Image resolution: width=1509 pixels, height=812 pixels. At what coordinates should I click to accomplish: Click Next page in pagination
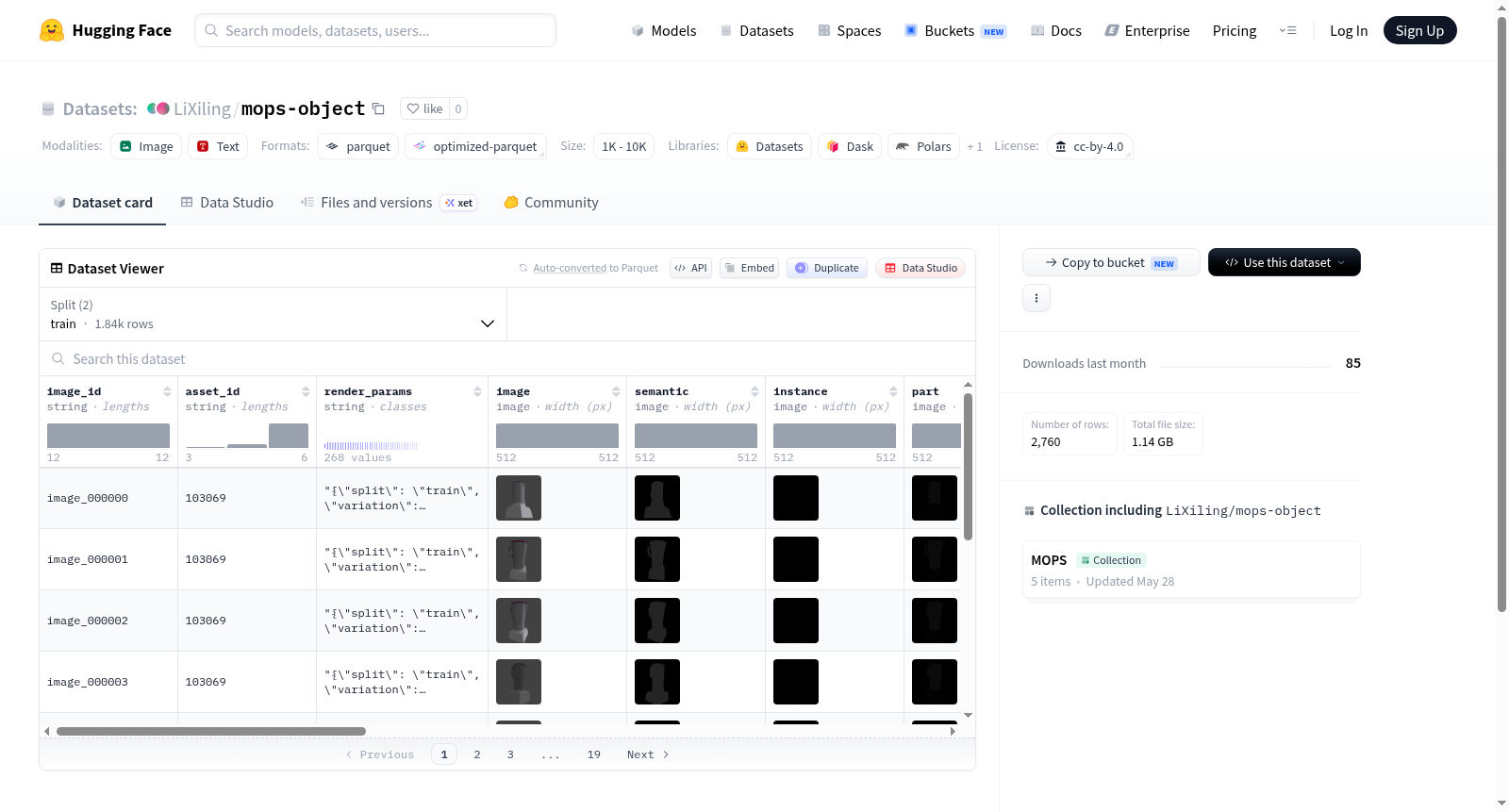[x=648, y=754]
